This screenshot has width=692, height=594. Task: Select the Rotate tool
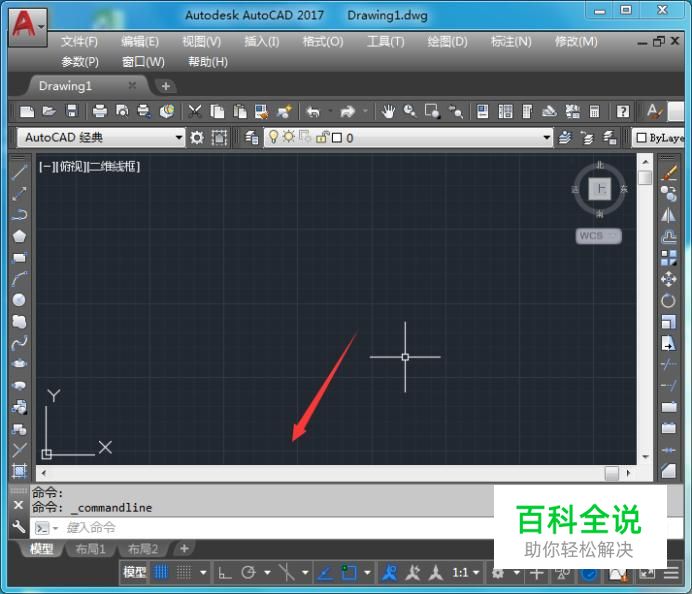[x=669, y=301]
